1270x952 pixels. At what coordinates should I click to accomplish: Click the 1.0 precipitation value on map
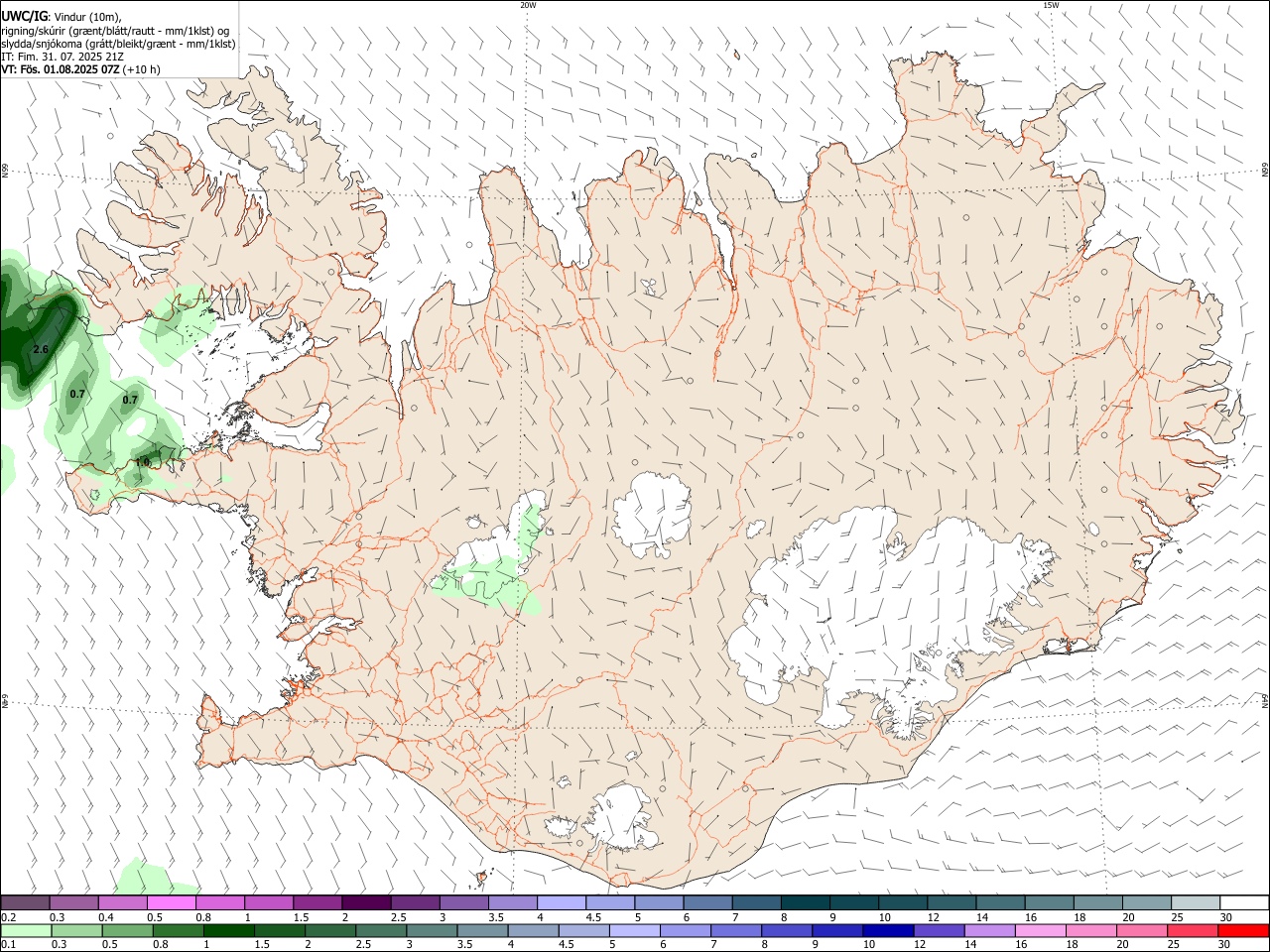143,462
